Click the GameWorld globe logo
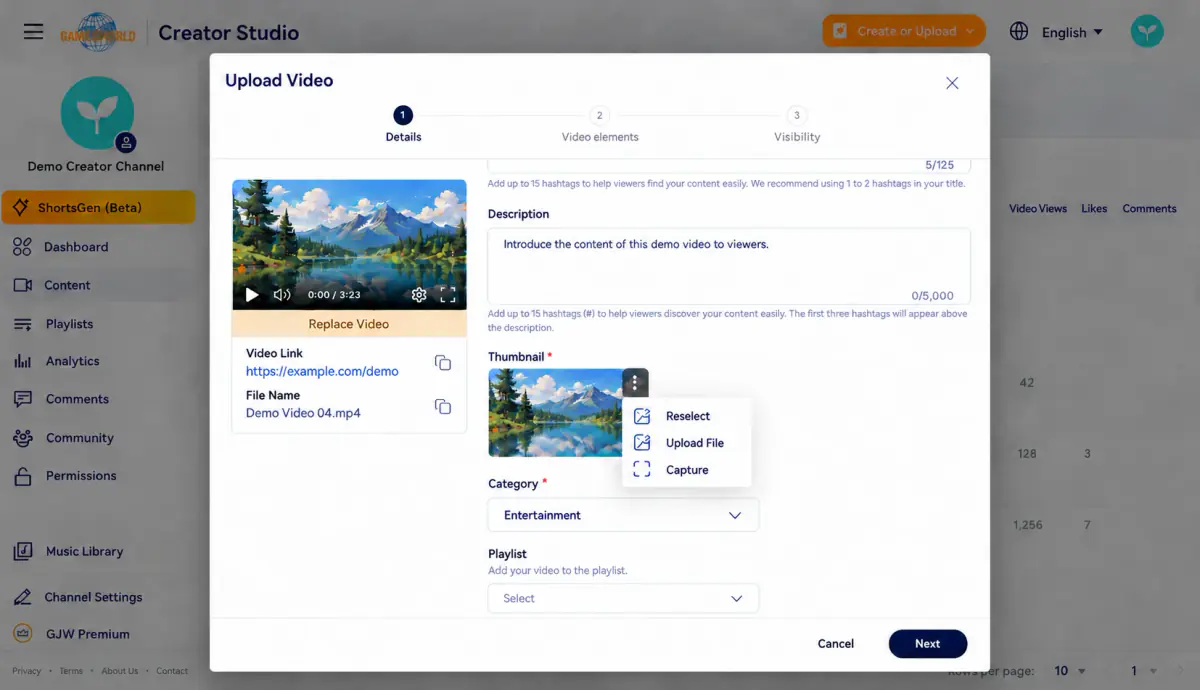 [98, 32]
